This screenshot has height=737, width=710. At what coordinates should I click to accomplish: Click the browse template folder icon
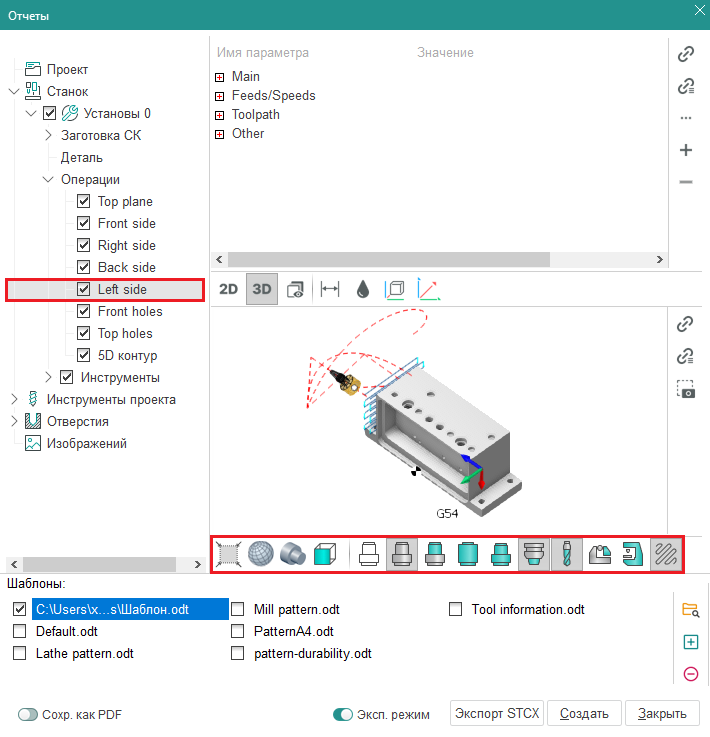[690, 610]
